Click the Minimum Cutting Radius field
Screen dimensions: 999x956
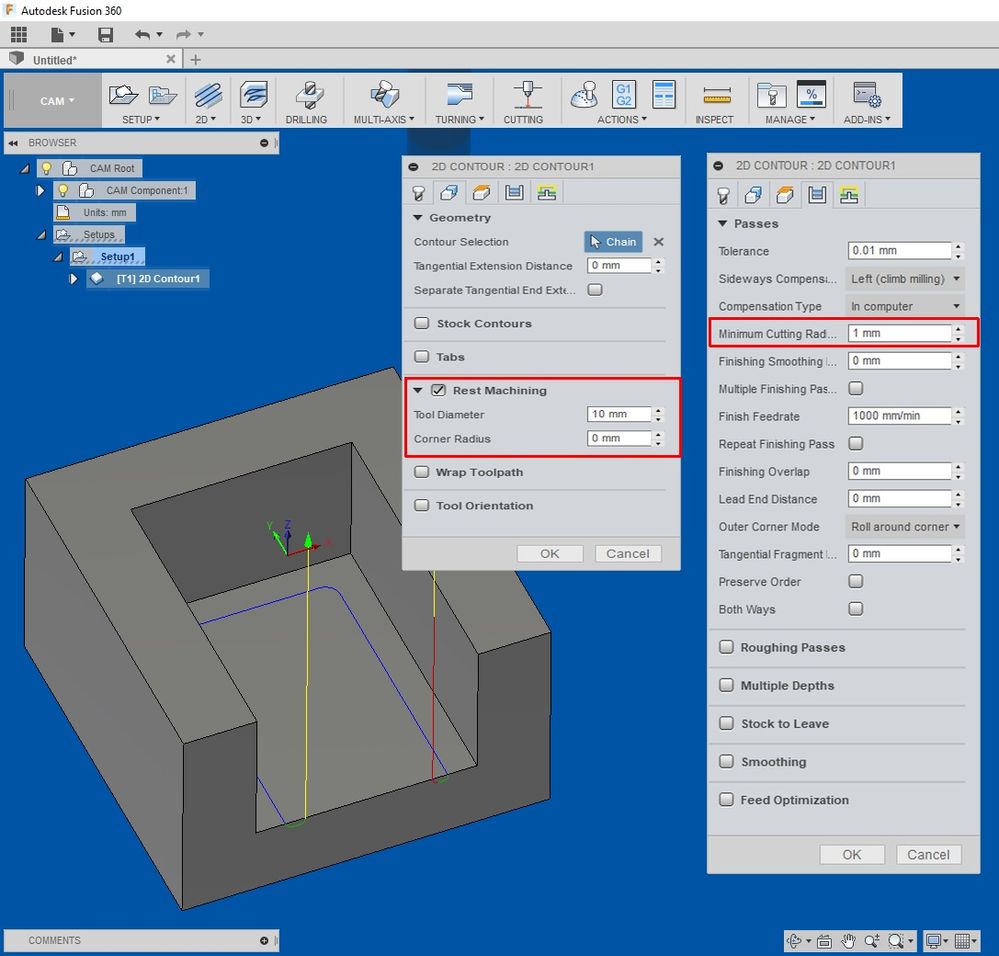(x=900, y=333)
